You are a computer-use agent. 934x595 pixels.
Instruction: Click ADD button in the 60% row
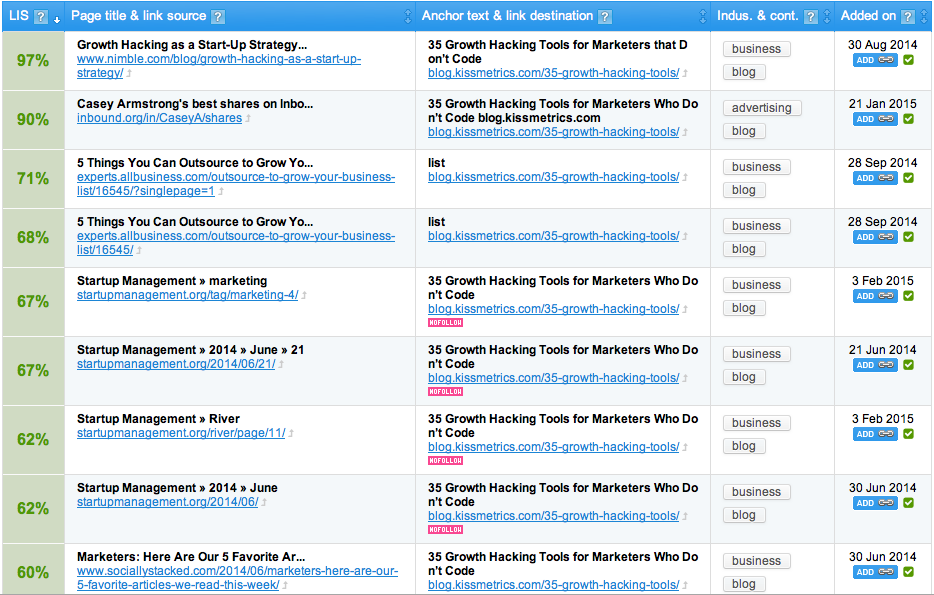click(x=875, y=572)
